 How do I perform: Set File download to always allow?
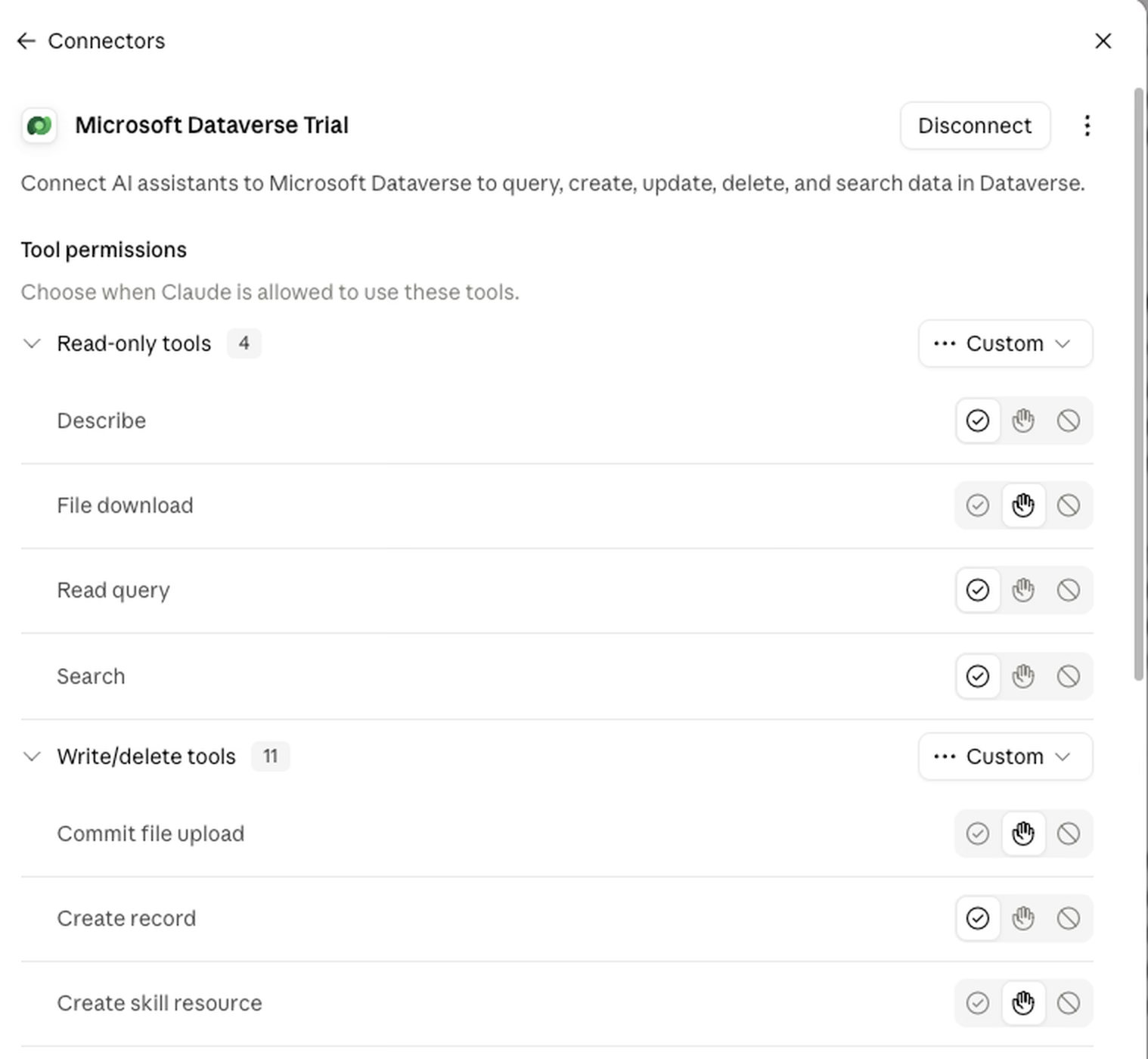(x=978, y=505)
